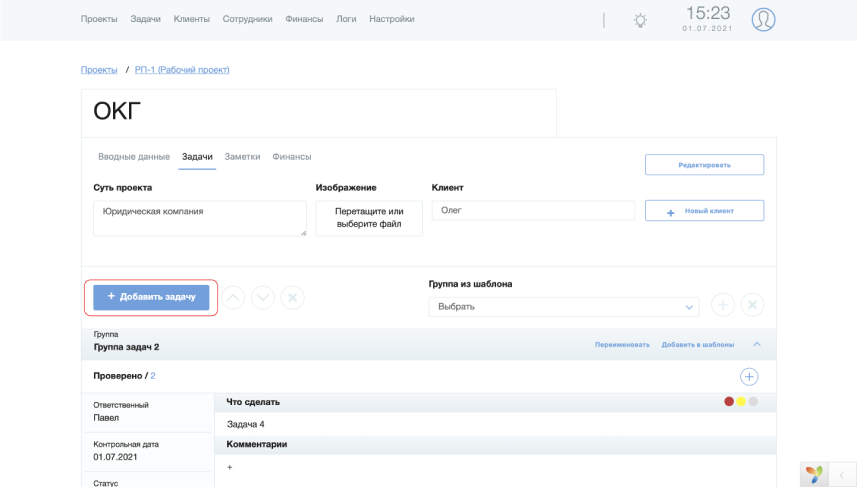
Task: Collapse the debug toolbar arrow
Action: pos(842,475)
